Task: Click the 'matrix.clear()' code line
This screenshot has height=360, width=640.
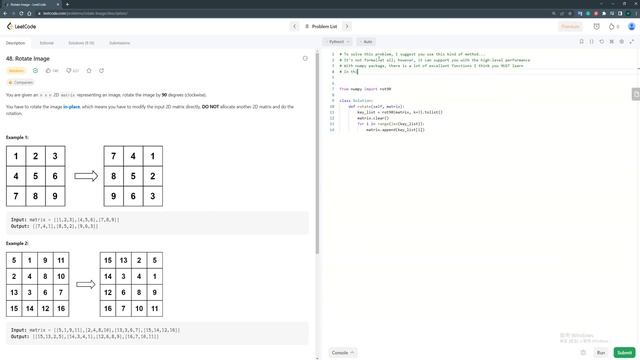Action: click(373, 118)
